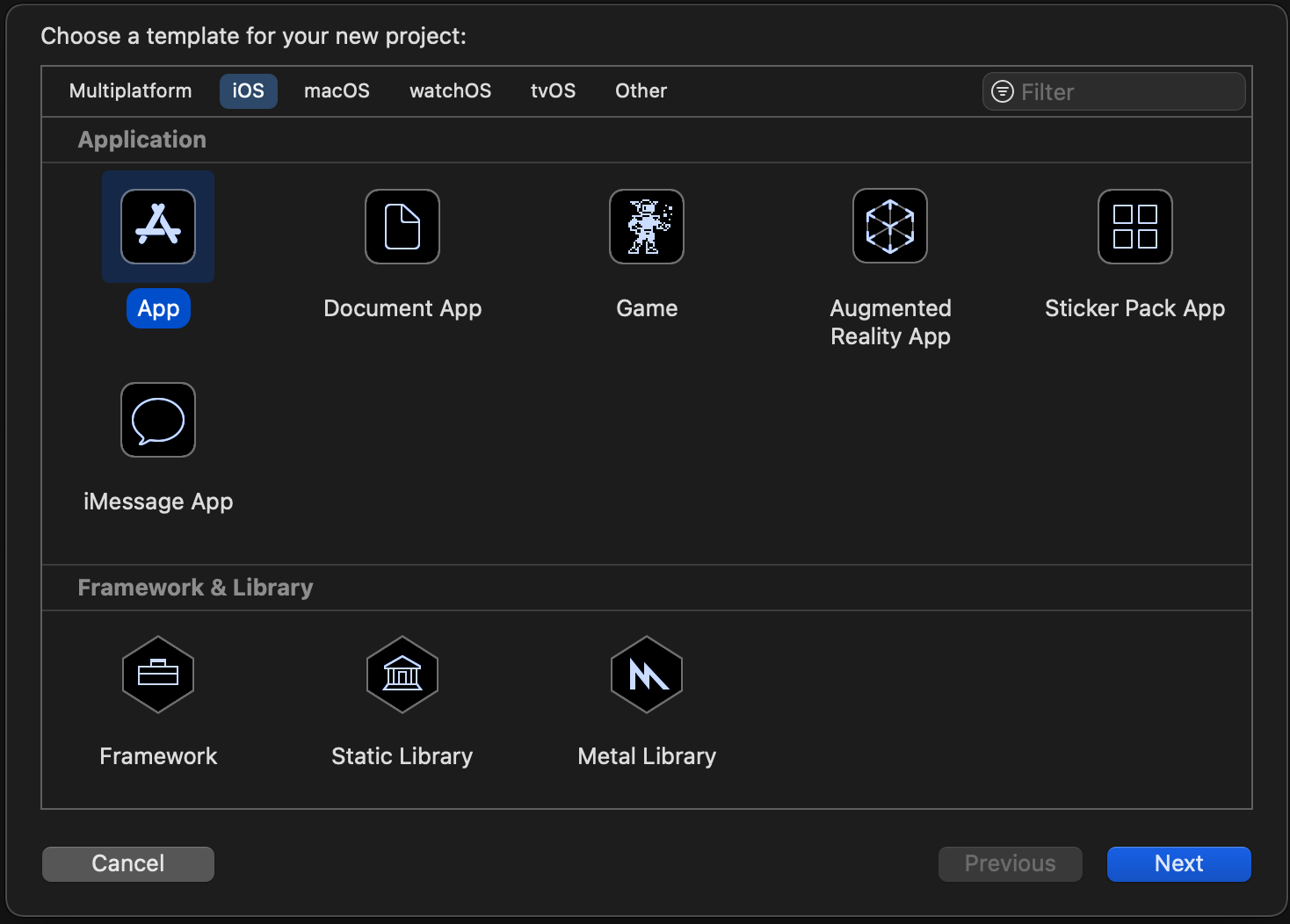
Task: Select the Augmented Reality App template
Action: pos(889,227)
